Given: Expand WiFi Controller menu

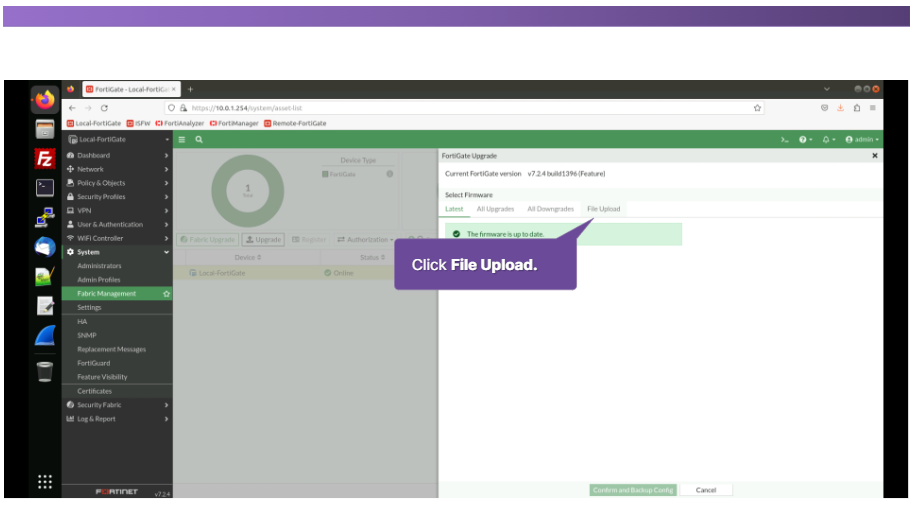Looking at the screenshot, I should click(117, 239).
